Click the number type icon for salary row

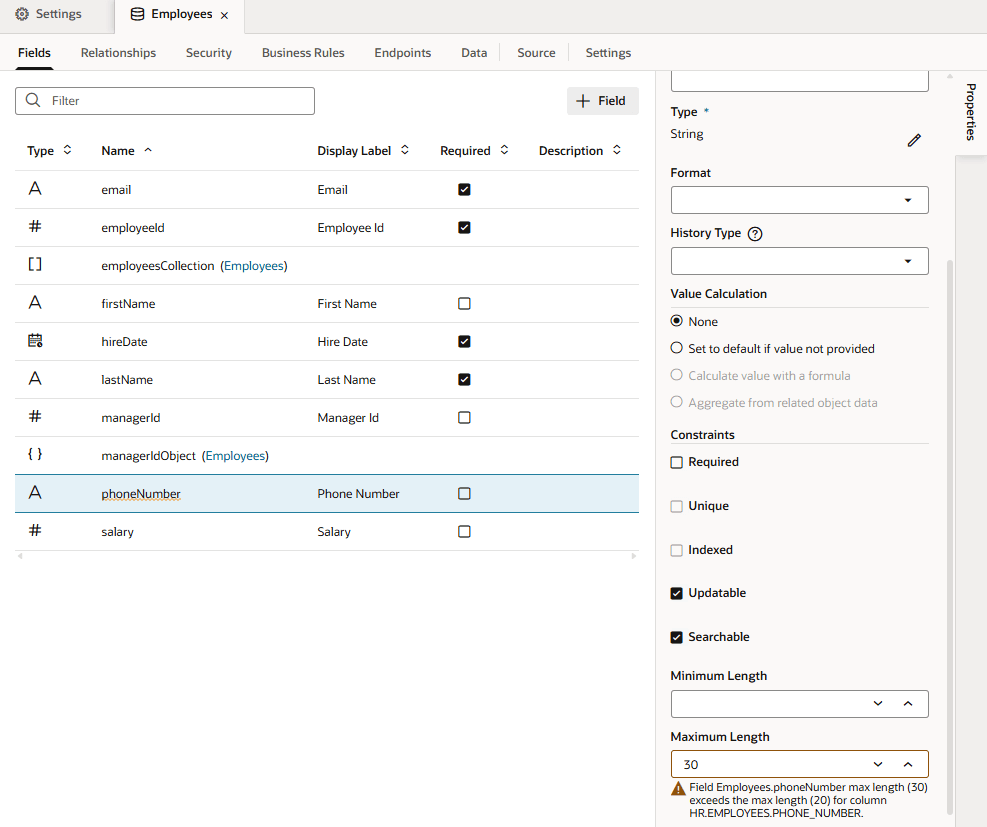pos(35,530)
